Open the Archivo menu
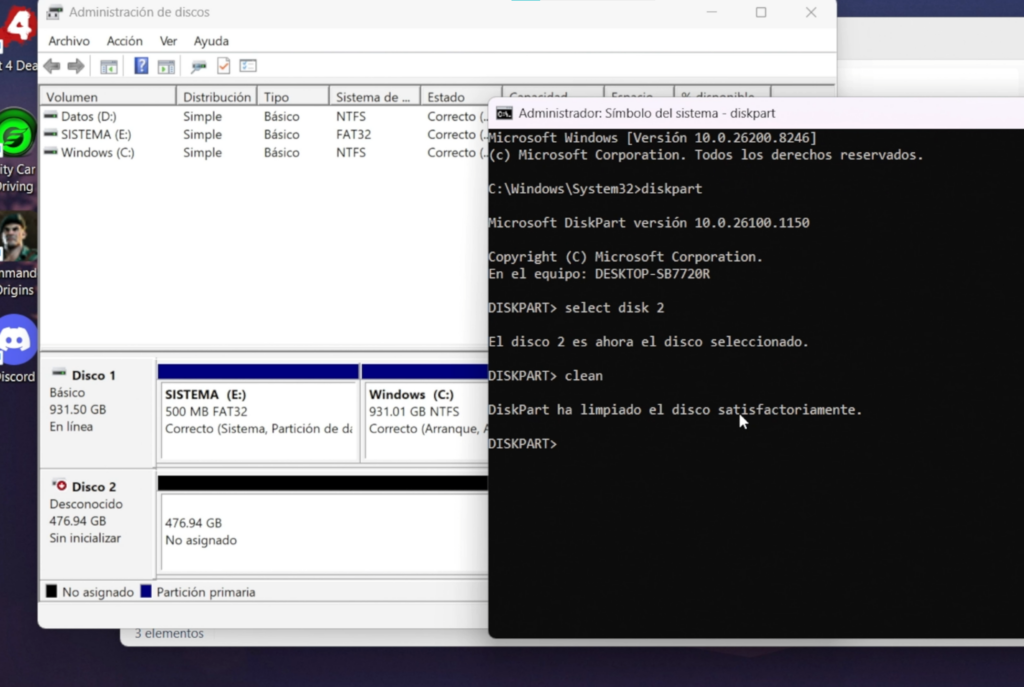Image resolution: width=1024 pixels, height=687 pixels. click(x=69, y=41)
